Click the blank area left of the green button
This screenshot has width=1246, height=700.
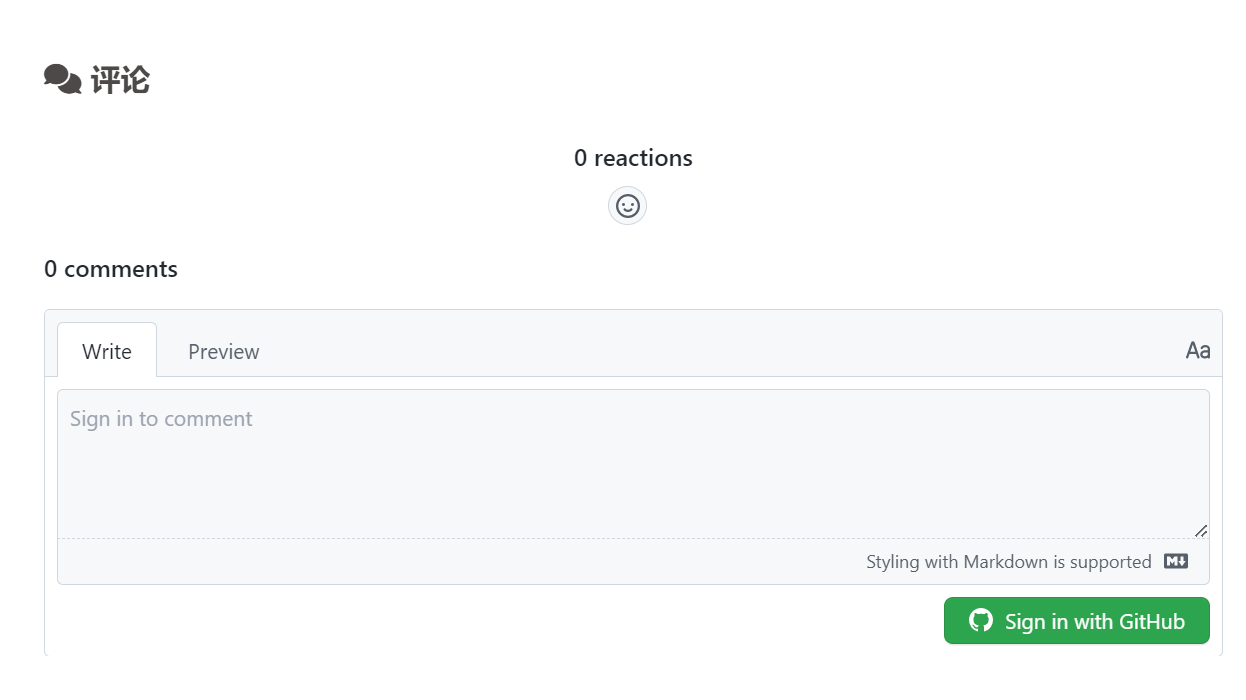pos(500,621)
